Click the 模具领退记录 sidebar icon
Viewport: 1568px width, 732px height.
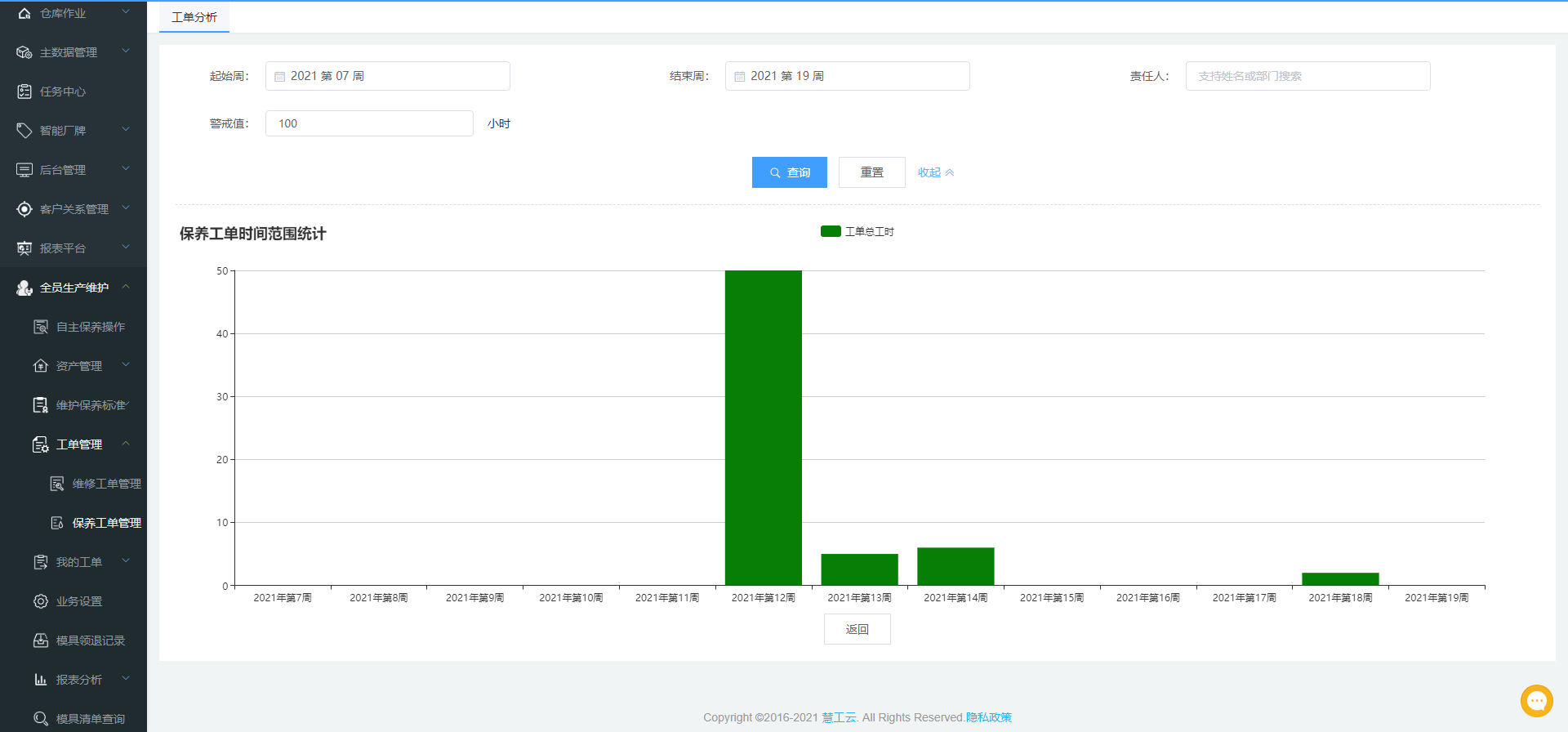pyautogui.click(x=40, y=640)
